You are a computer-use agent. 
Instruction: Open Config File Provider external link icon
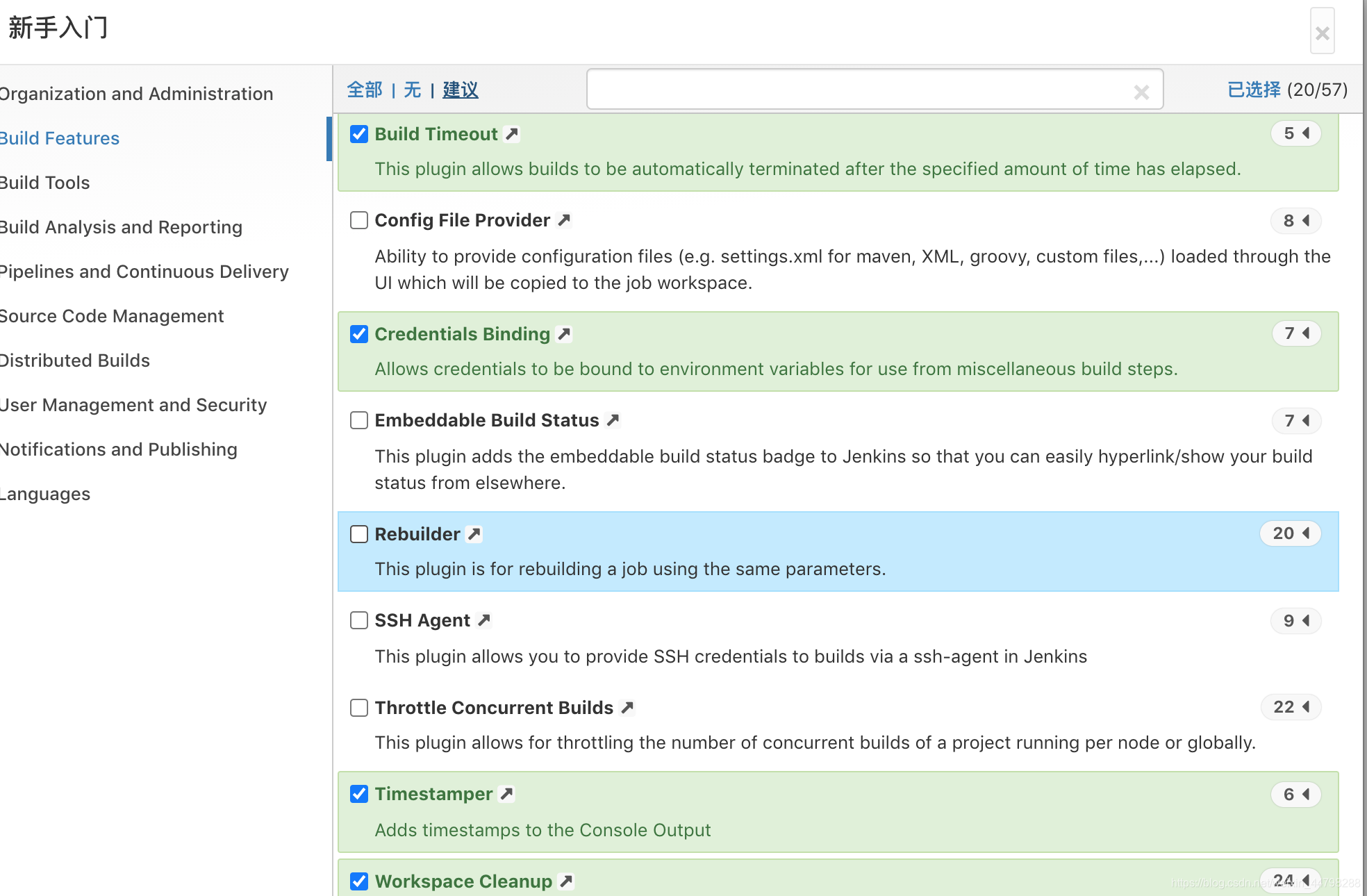click(x=564, y=220)
